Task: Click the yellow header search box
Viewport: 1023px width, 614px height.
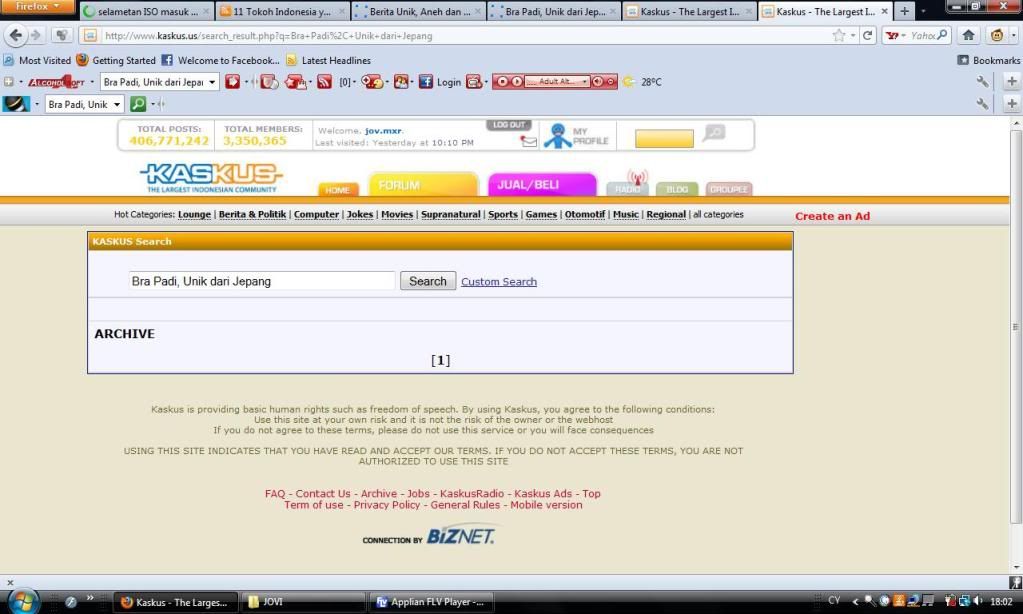Action: click(x=664, y=138)
